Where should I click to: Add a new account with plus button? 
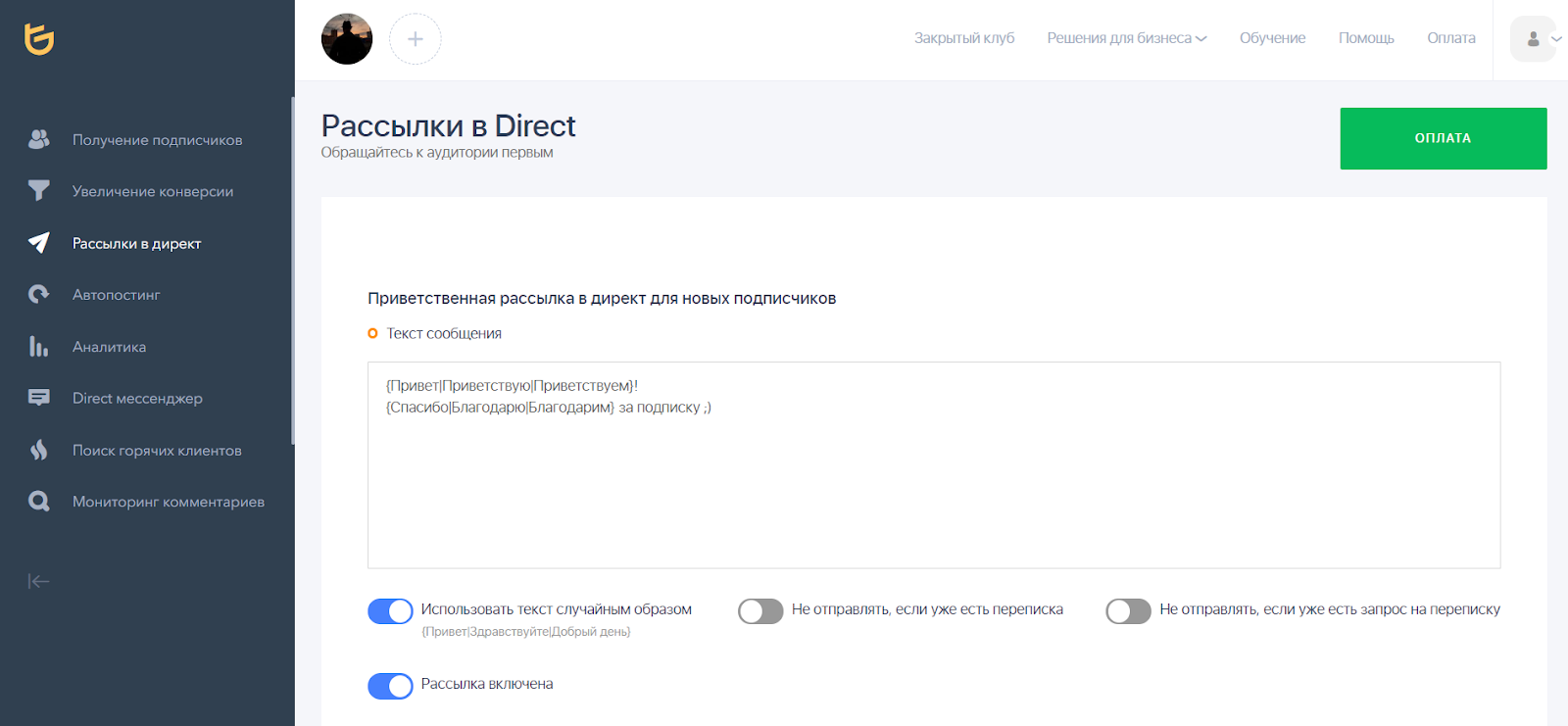coord(416,39)
